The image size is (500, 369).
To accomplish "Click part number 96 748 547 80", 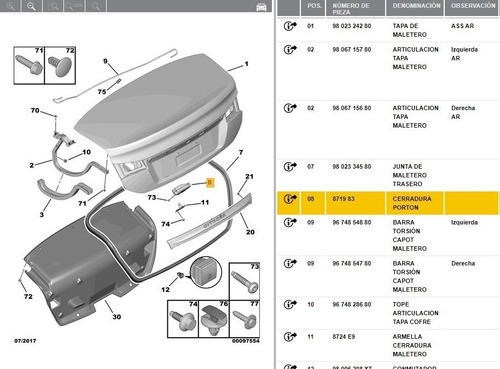I will (351, 263).
